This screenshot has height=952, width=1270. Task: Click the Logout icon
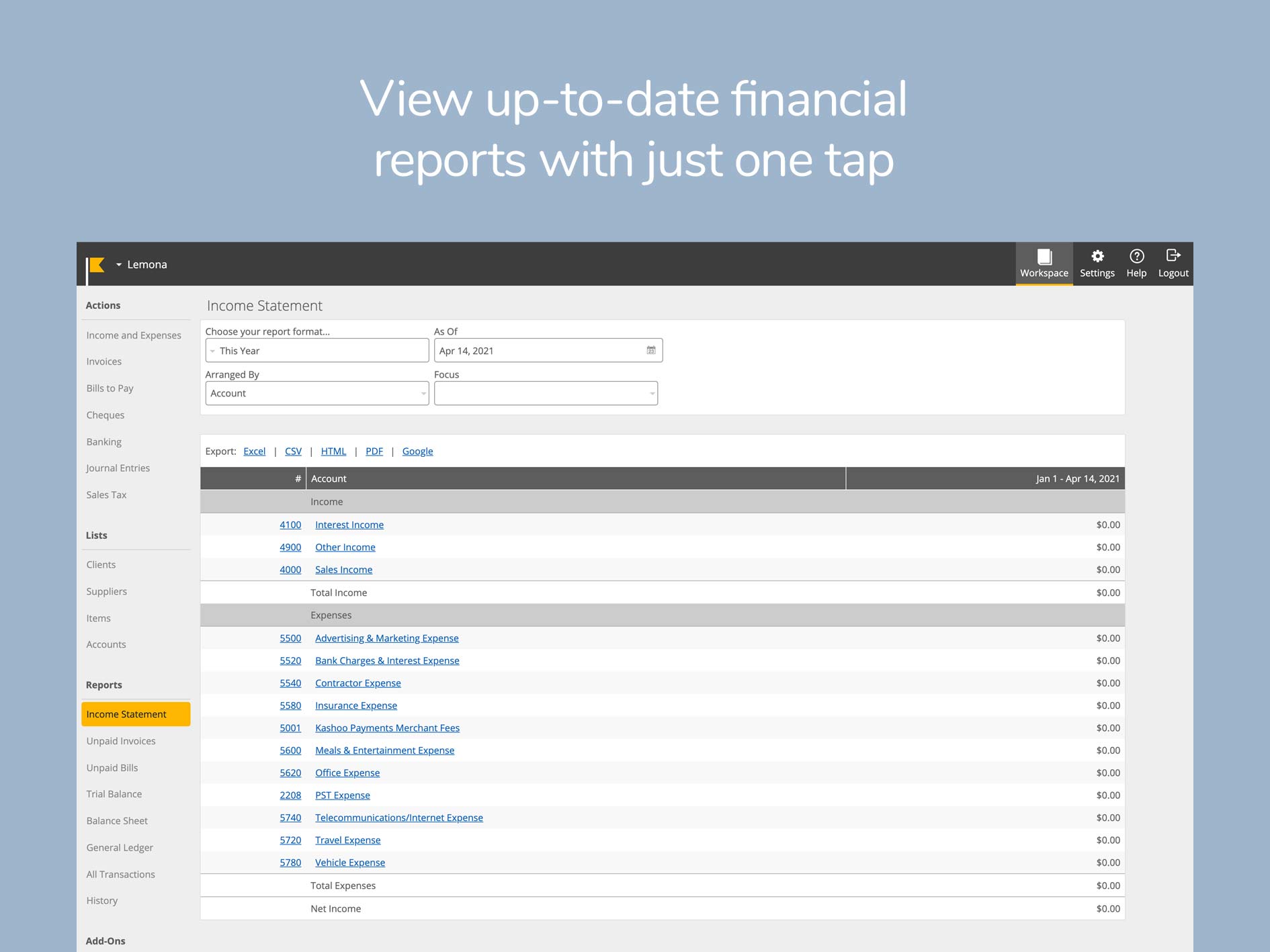(1173, 256)
